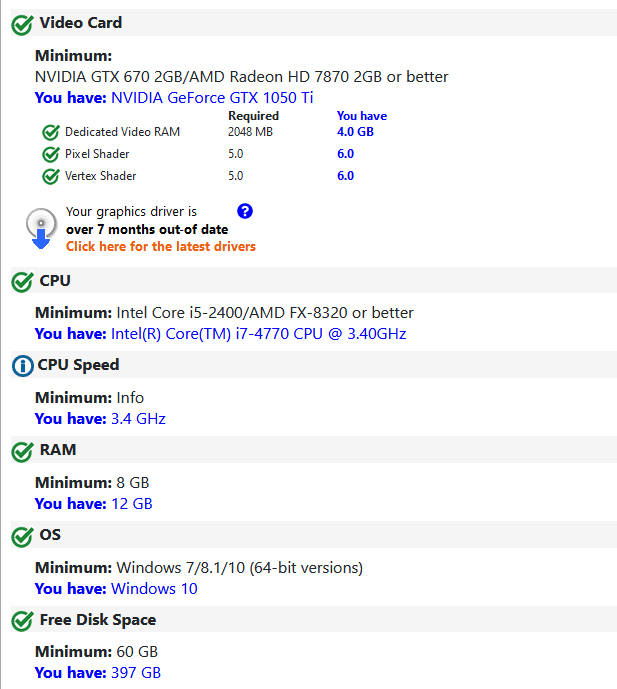Screen dimensions: 617x689
Task: Click the Pixel Shader checkmark icon
Action: tap(51, 154)
